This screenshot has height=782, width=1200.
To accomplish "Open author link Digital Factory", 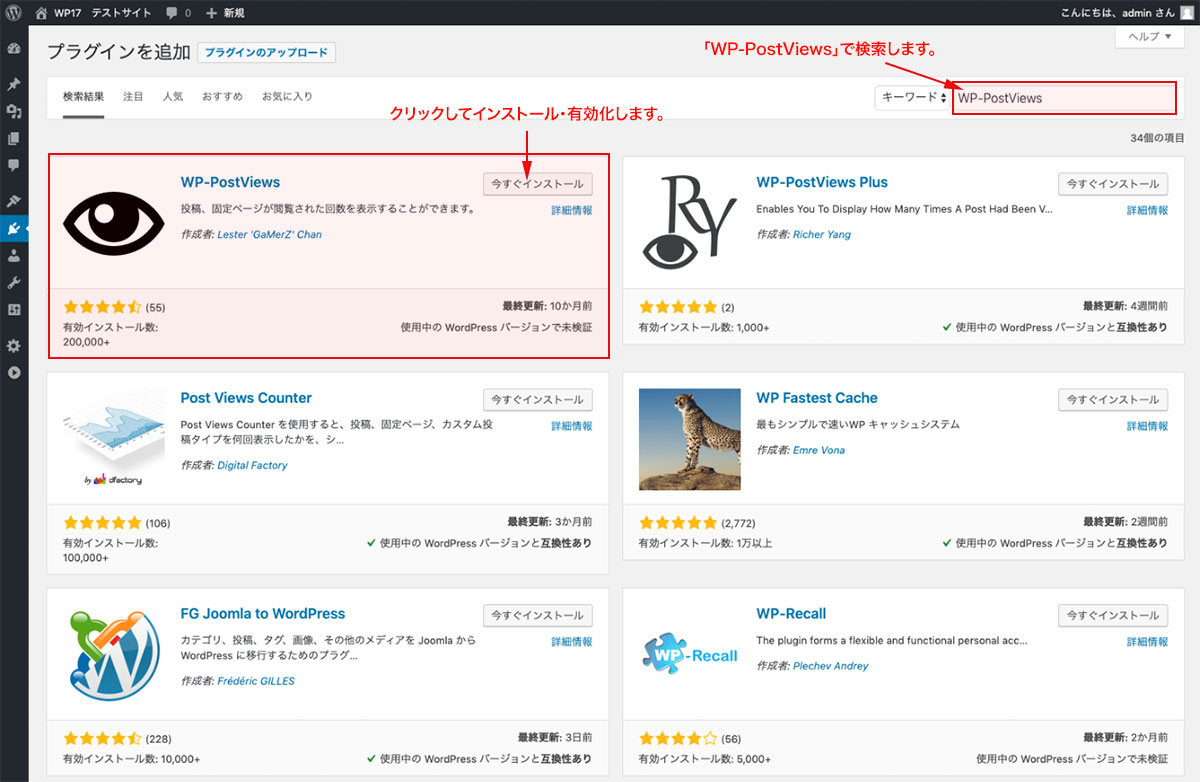I will pos(252,466).
